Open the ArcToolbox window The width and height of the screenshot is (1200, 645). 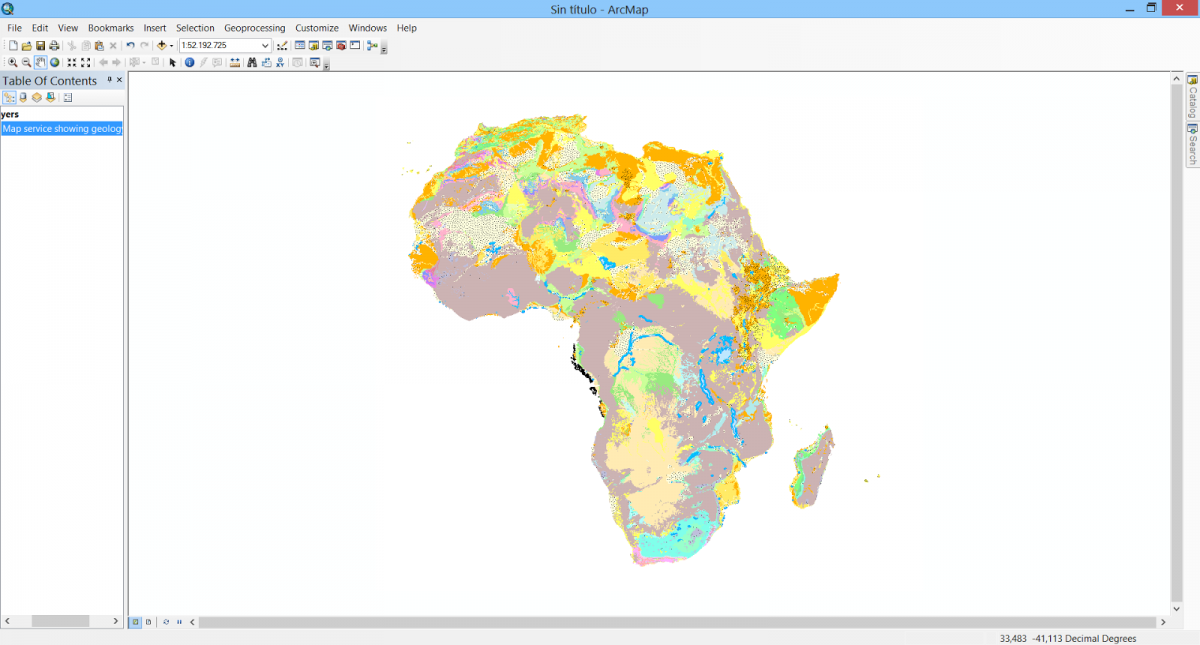(340, 45)
